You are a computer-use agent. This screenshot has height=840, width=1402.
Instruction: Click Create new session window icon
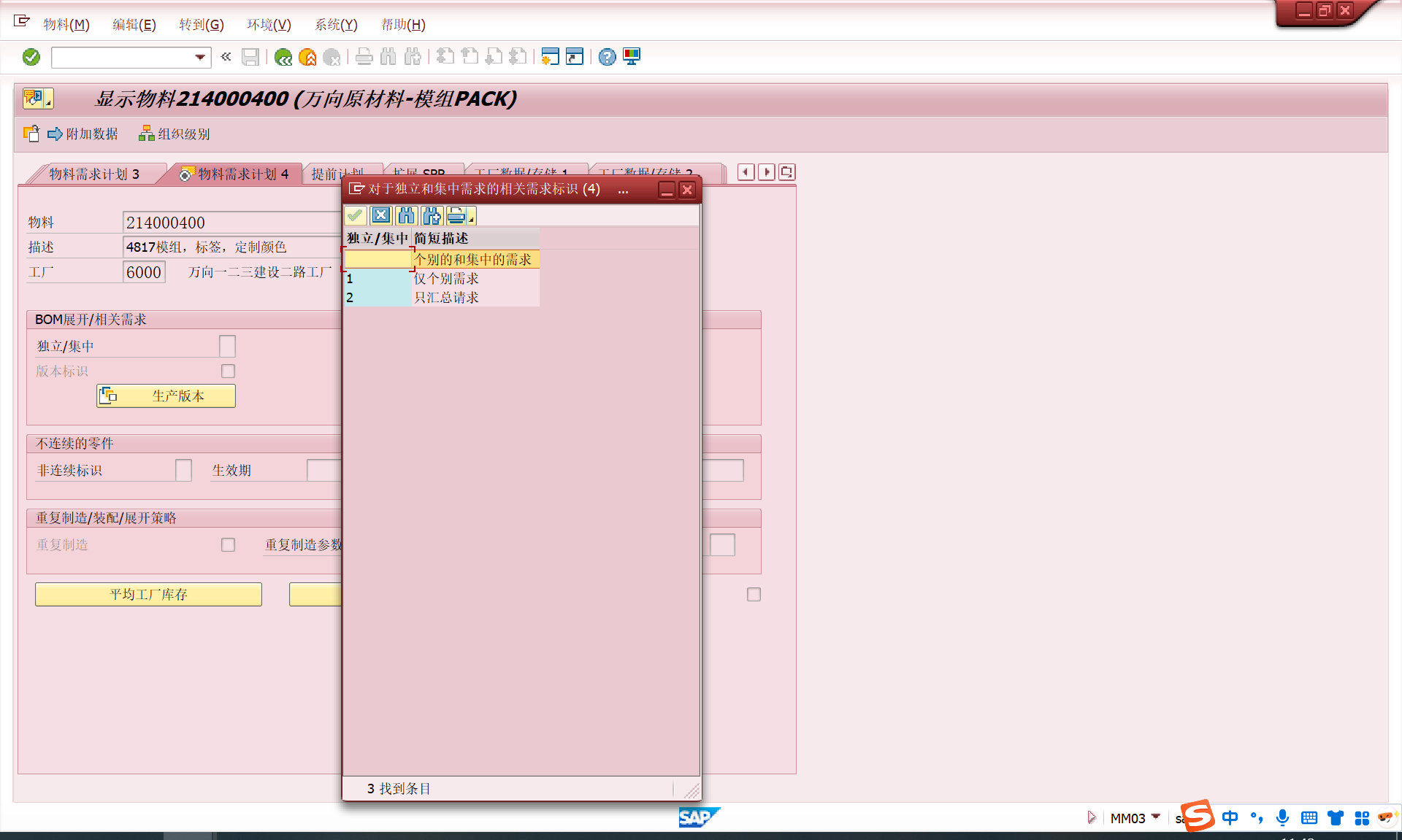click(551, 57)
